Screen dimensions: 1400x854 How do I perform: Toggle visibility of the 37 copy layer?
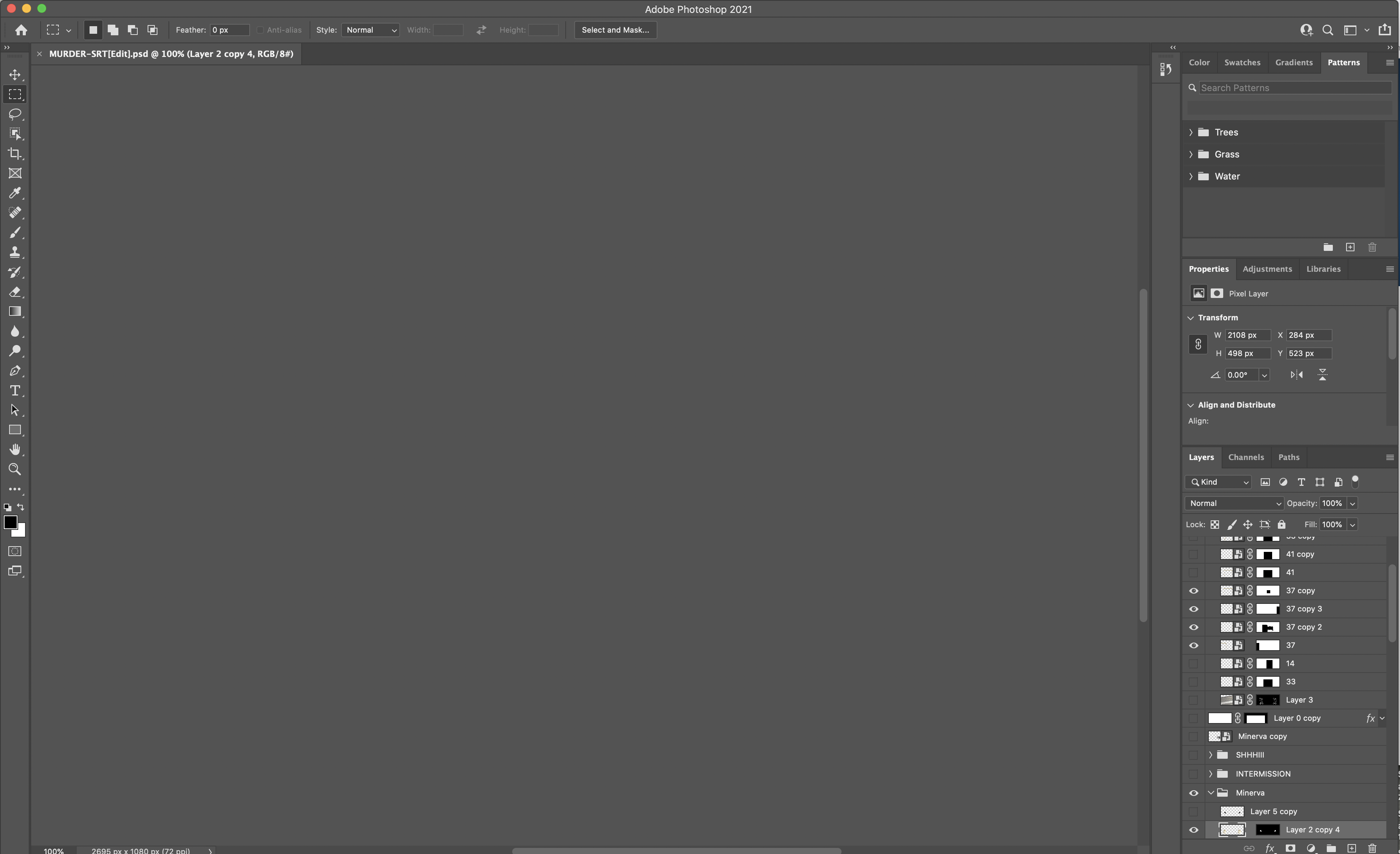[1194, 591]
